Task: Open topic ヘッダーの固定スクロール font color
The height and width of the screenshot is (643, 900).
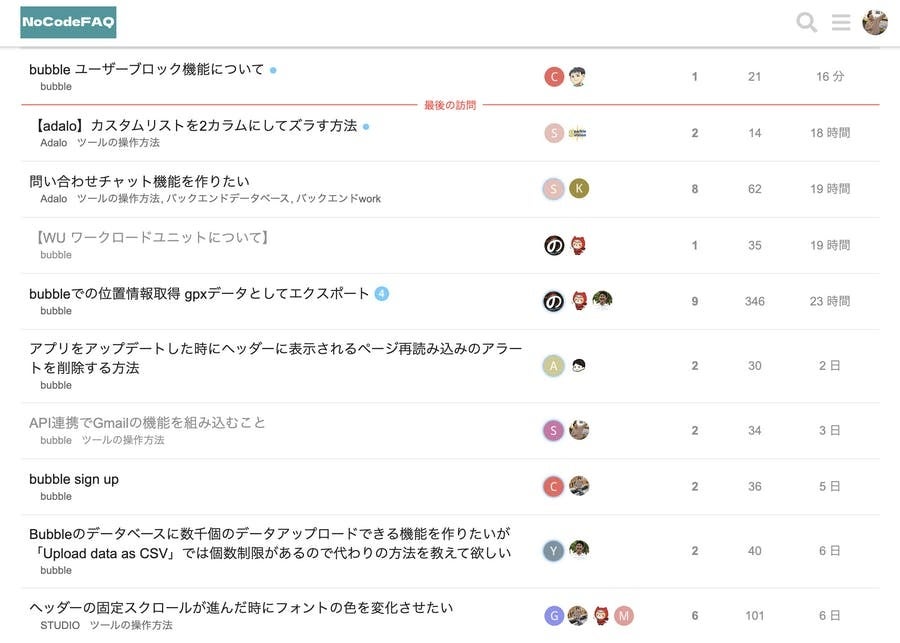Action: point(241,607)
